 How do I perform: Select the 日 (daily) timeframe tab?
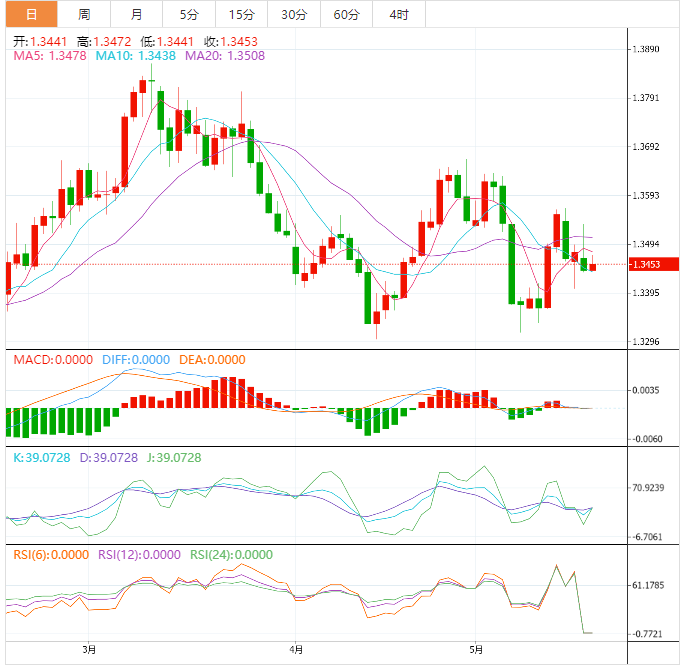[x=31, y=14]
